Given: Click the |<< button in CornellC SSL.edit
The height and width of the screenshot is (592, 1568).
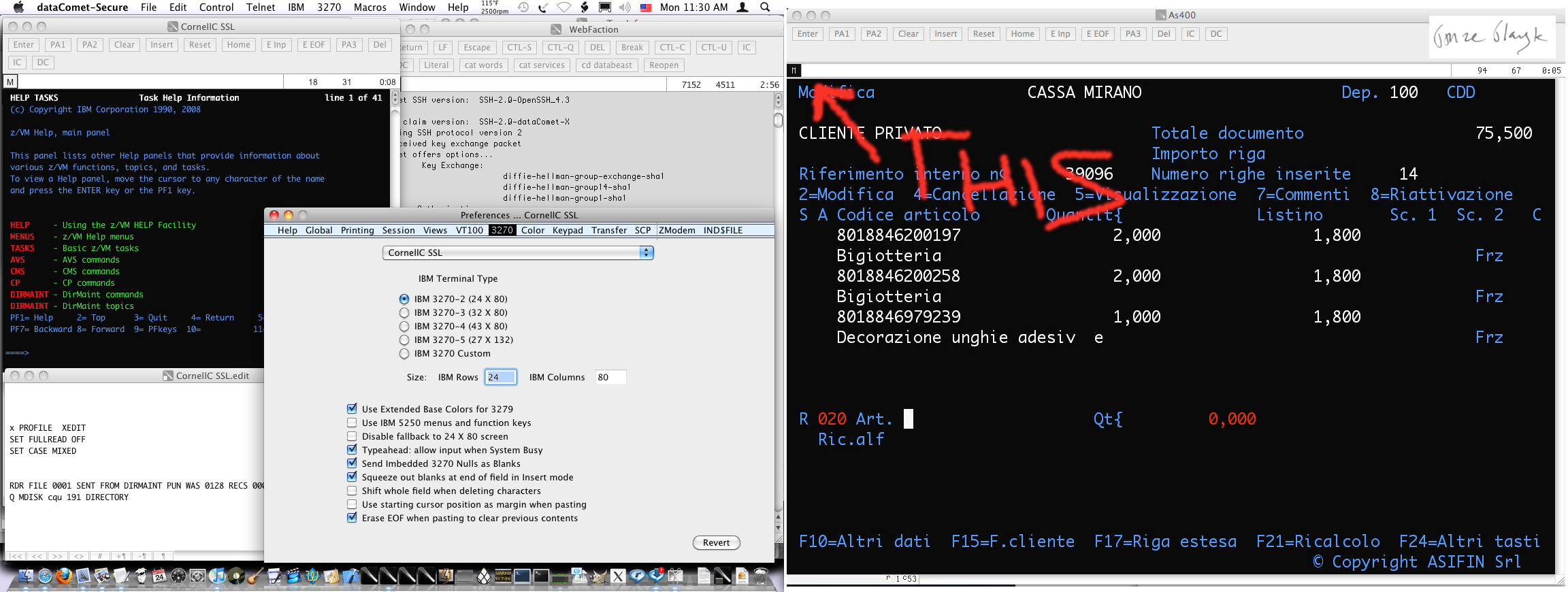Looking at the screenshot, I should [16, 556].
